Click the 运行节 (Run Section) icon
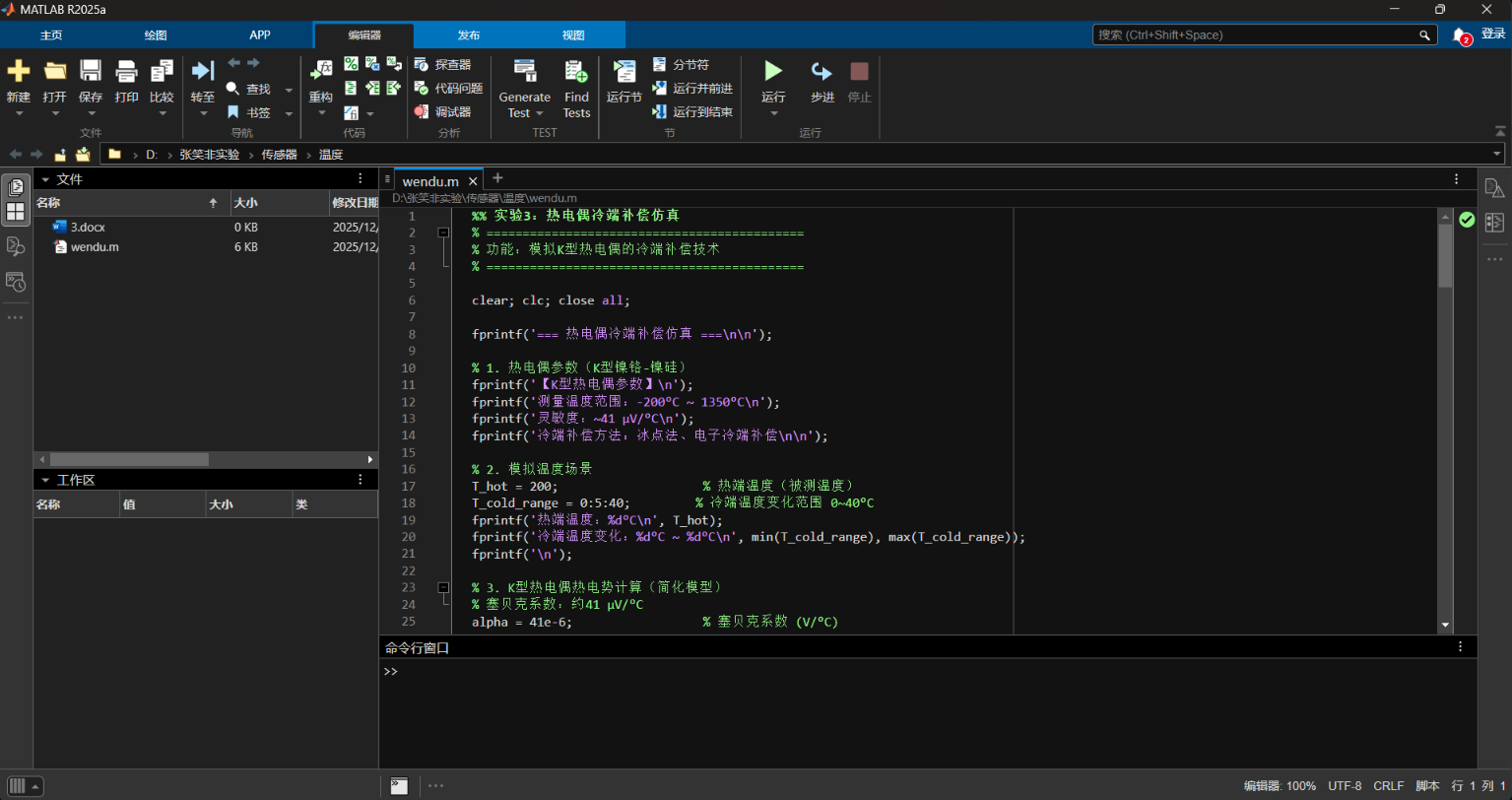The height and width of the screenshot is (800, 1512). [x=625, y=71]
